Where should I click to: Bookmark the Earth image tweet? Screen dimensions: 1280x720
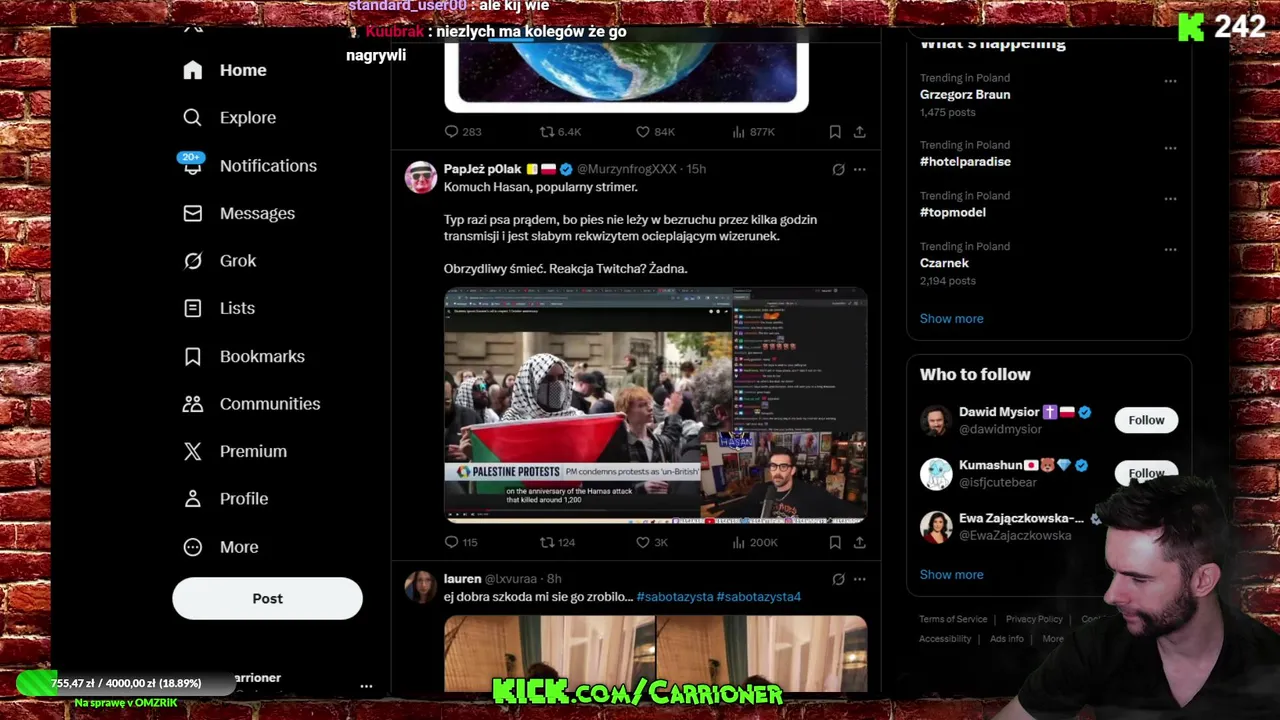835,132
